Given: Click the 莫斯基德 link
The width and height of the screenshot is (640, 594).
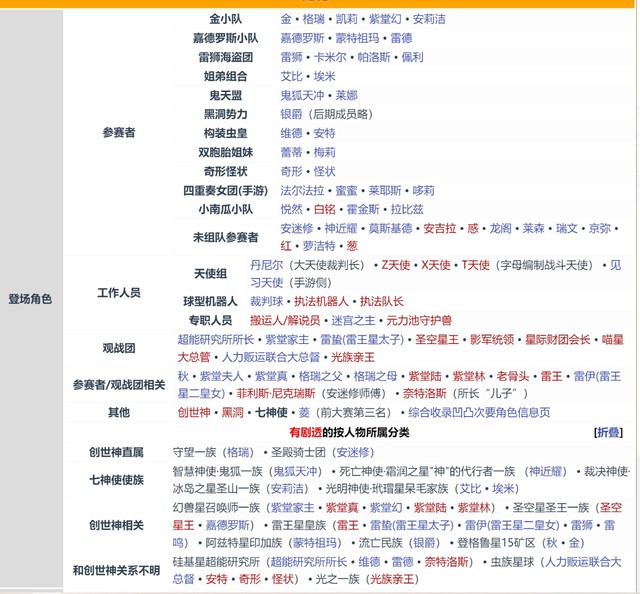Looking at the screenshot, I should coord(389,228).
